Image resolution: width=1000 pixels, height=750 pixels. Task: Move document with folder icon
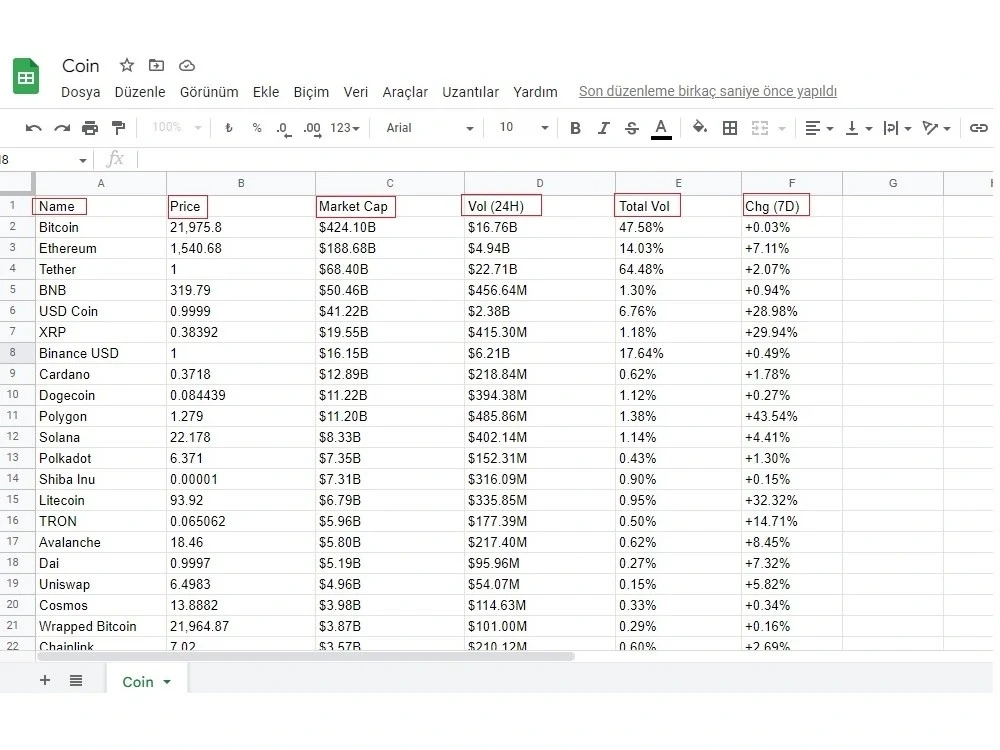[156, 65]
